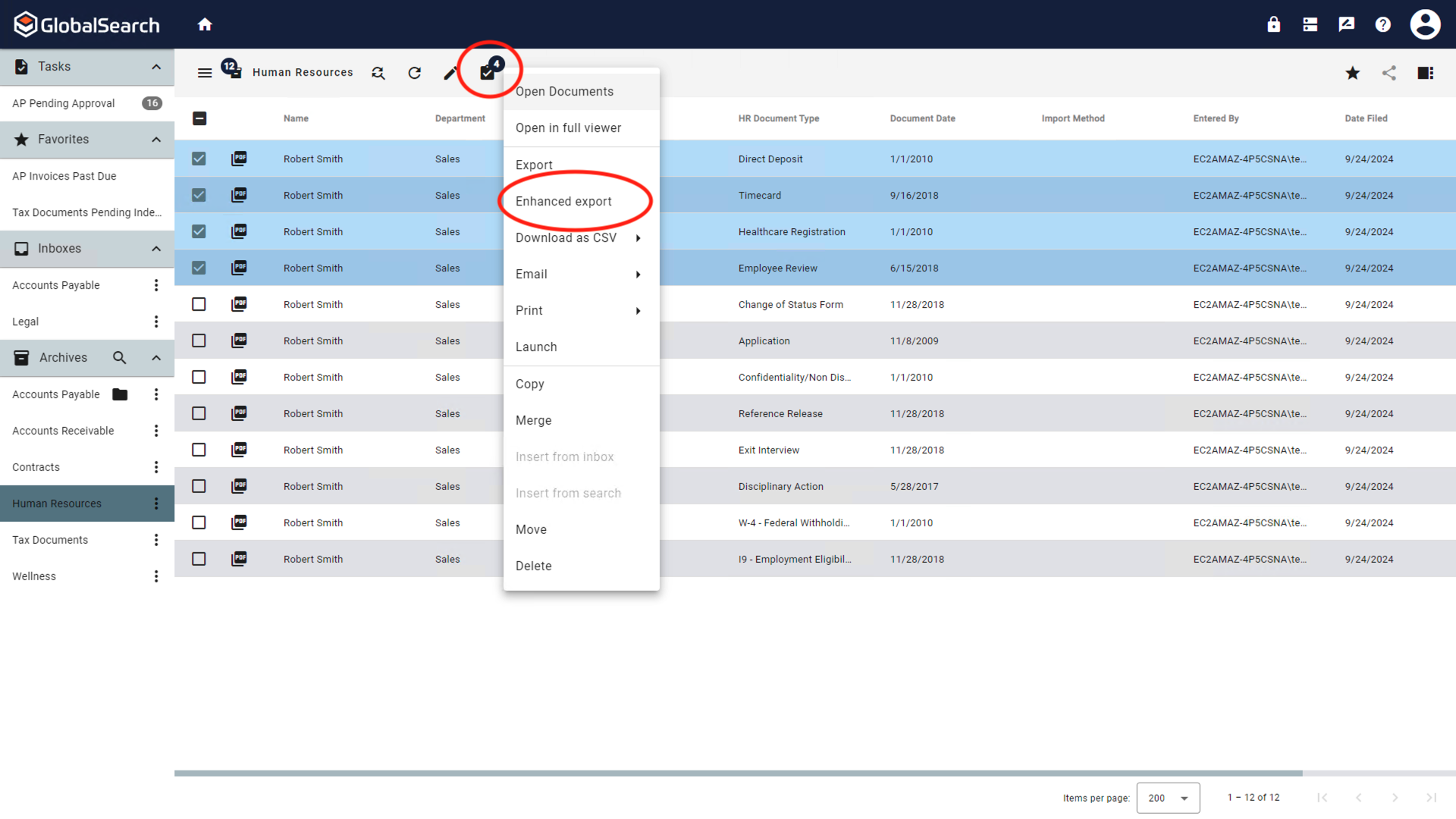Click next page arrow in pagination controls
Image resolution: width=1456 pixels, height=819 pixels.
1395,797
